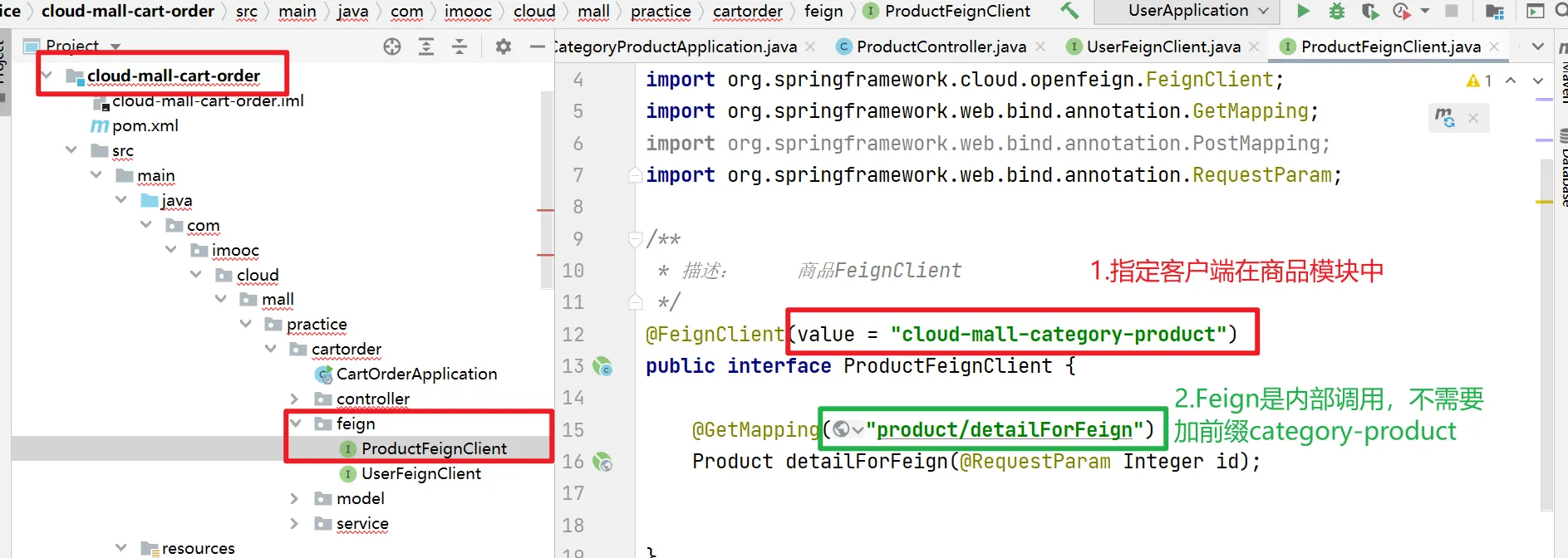The width and height of the screenshot is (1568, 558).
Task: Click the Project panel vertical scrollbar
Action: pos(547,191)
